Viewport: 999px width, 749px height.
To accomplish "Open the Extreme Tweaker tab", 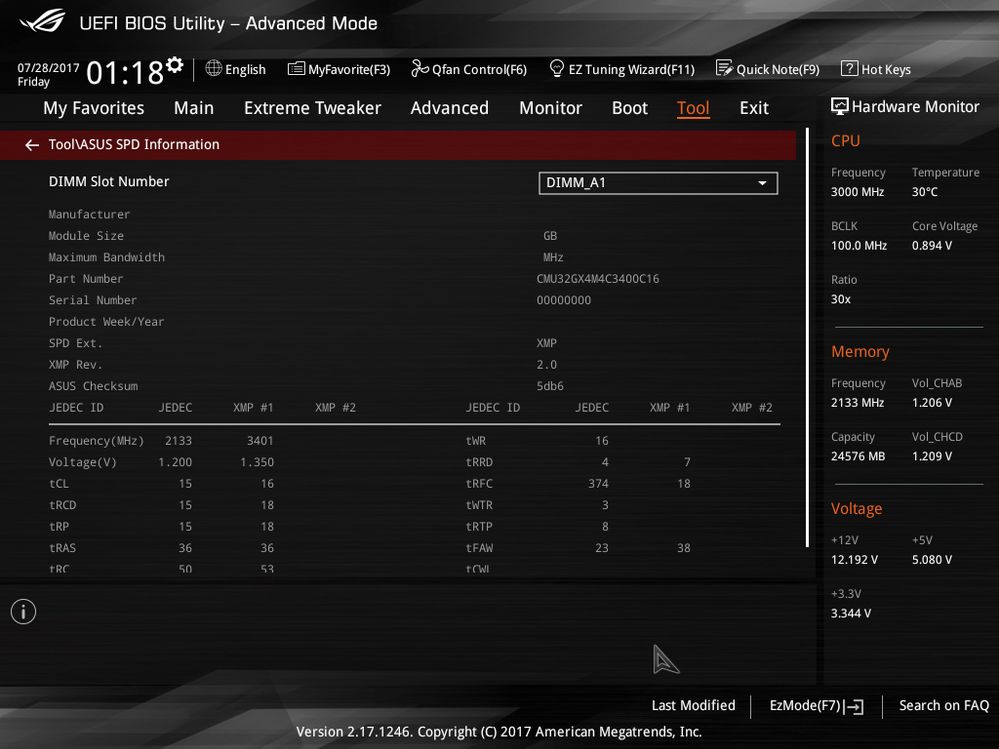I will pos(313,108).
